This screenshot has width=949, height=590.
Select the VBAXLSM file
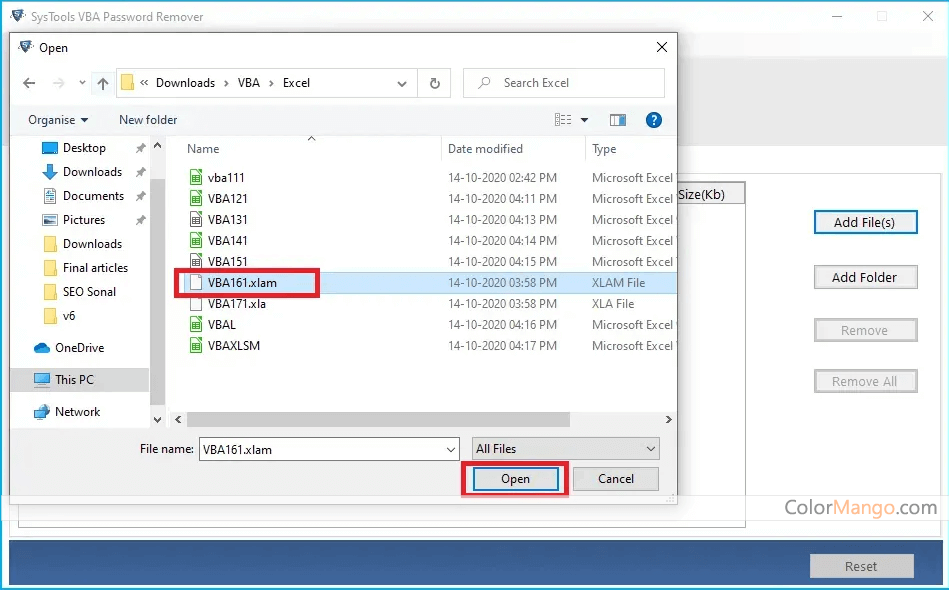click(234, 346)
